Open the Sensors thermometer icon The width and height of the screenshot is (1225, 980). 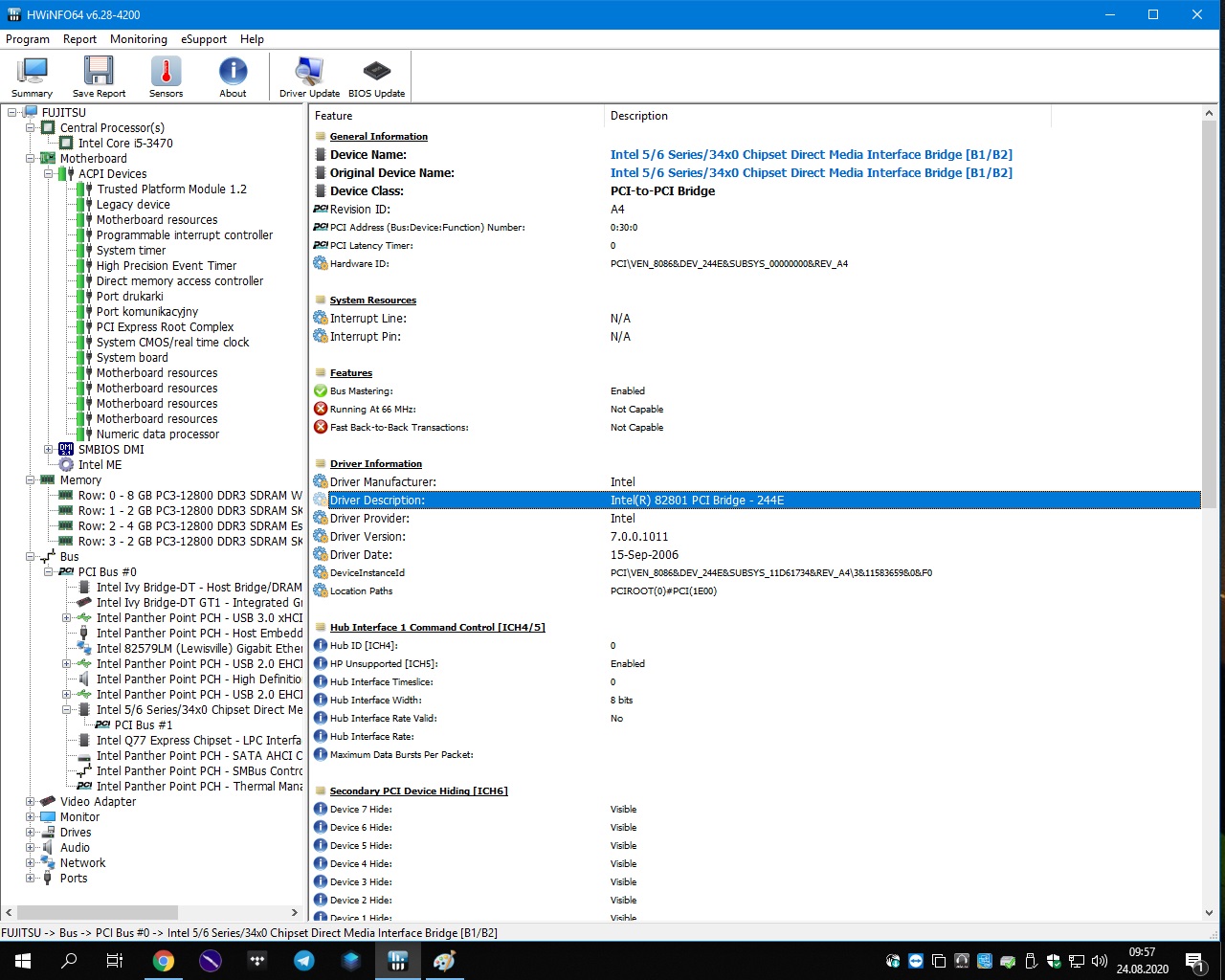click(166, 77)
